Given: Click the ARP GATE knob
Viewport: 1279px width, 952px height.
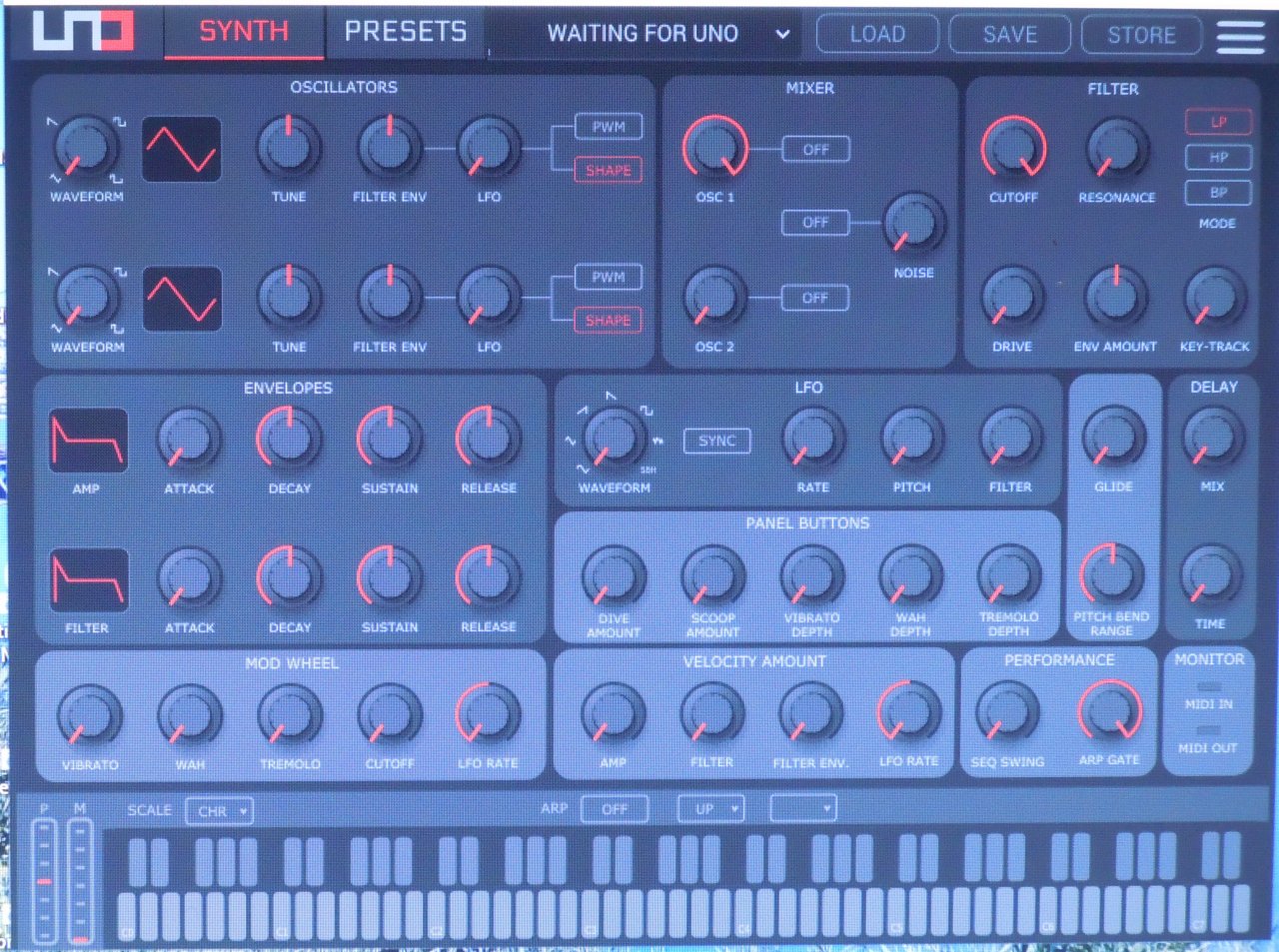Looking at the screenshot, I should [1109, 712].
